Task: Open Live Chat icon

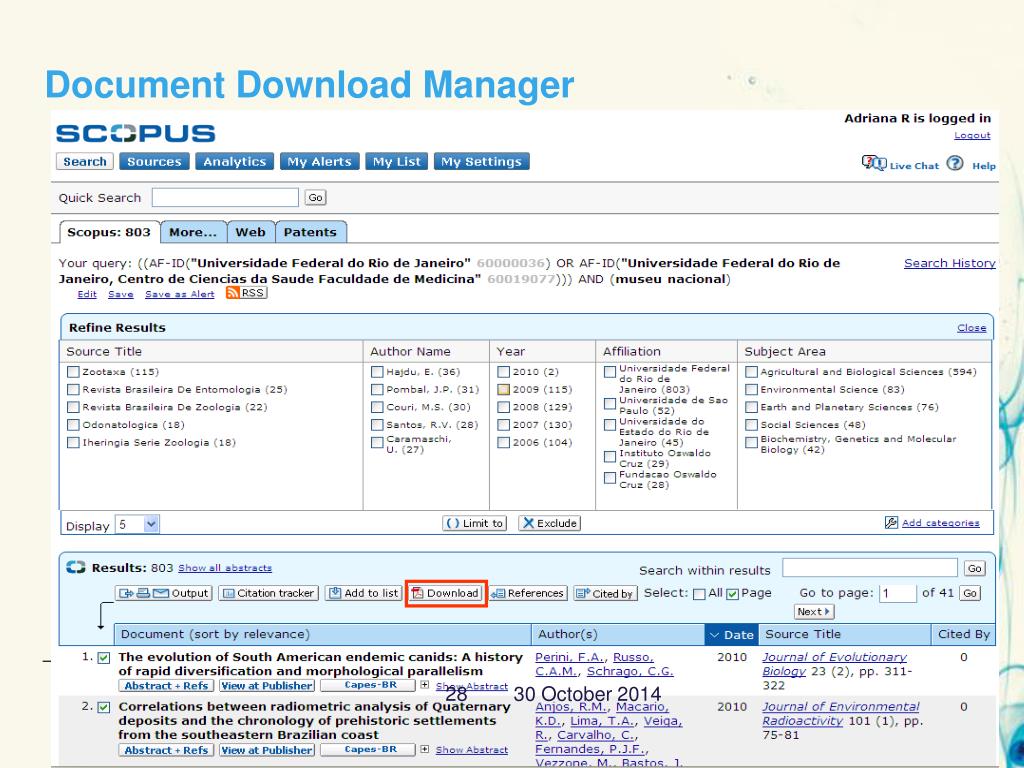Action: tap(873, 163)
